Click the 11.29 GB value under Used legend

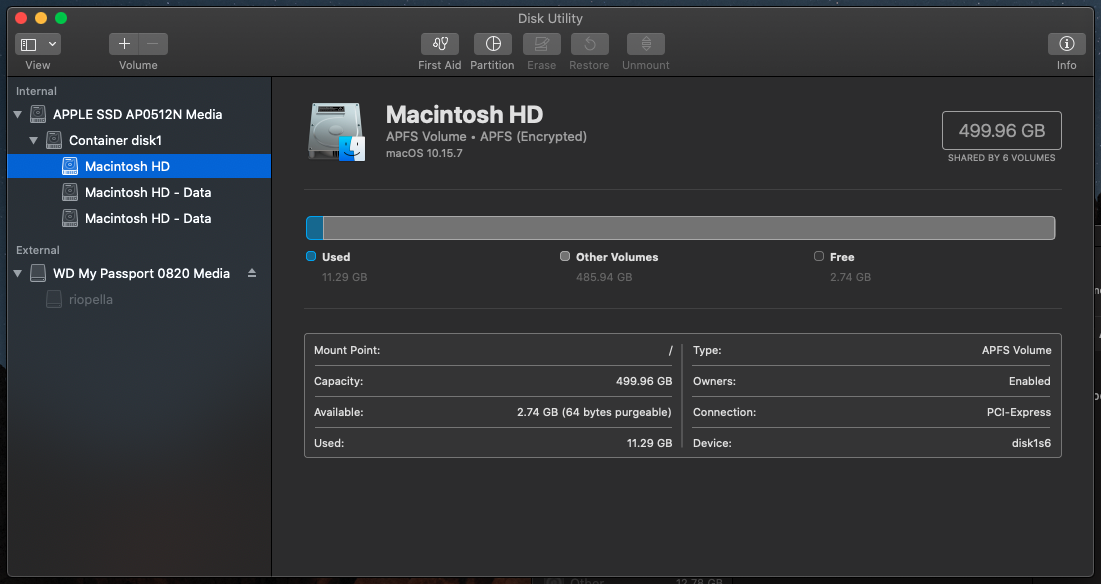coord(345,277)
